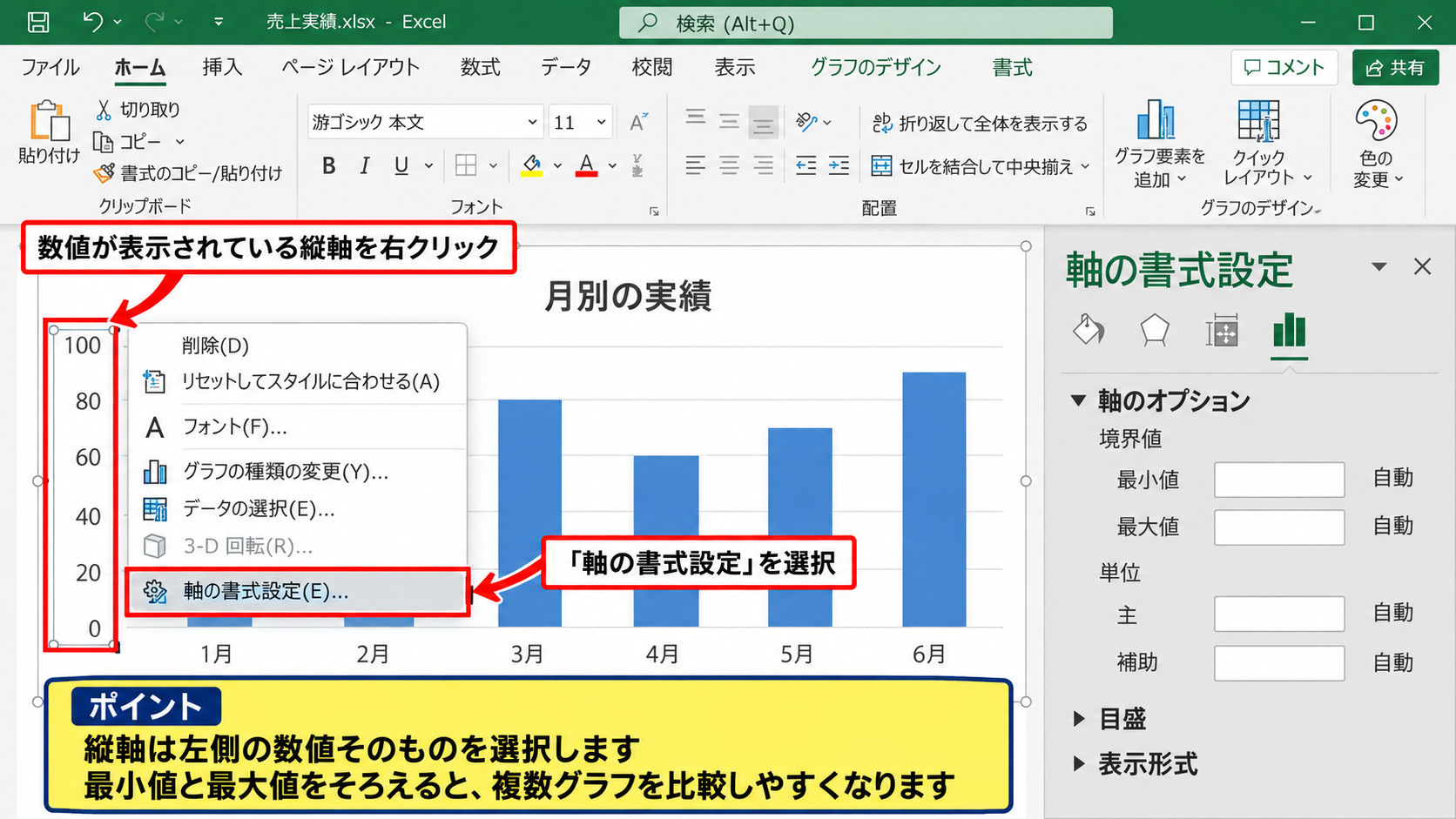Align text right
The image size is (1456, 819).
(764, 165)
